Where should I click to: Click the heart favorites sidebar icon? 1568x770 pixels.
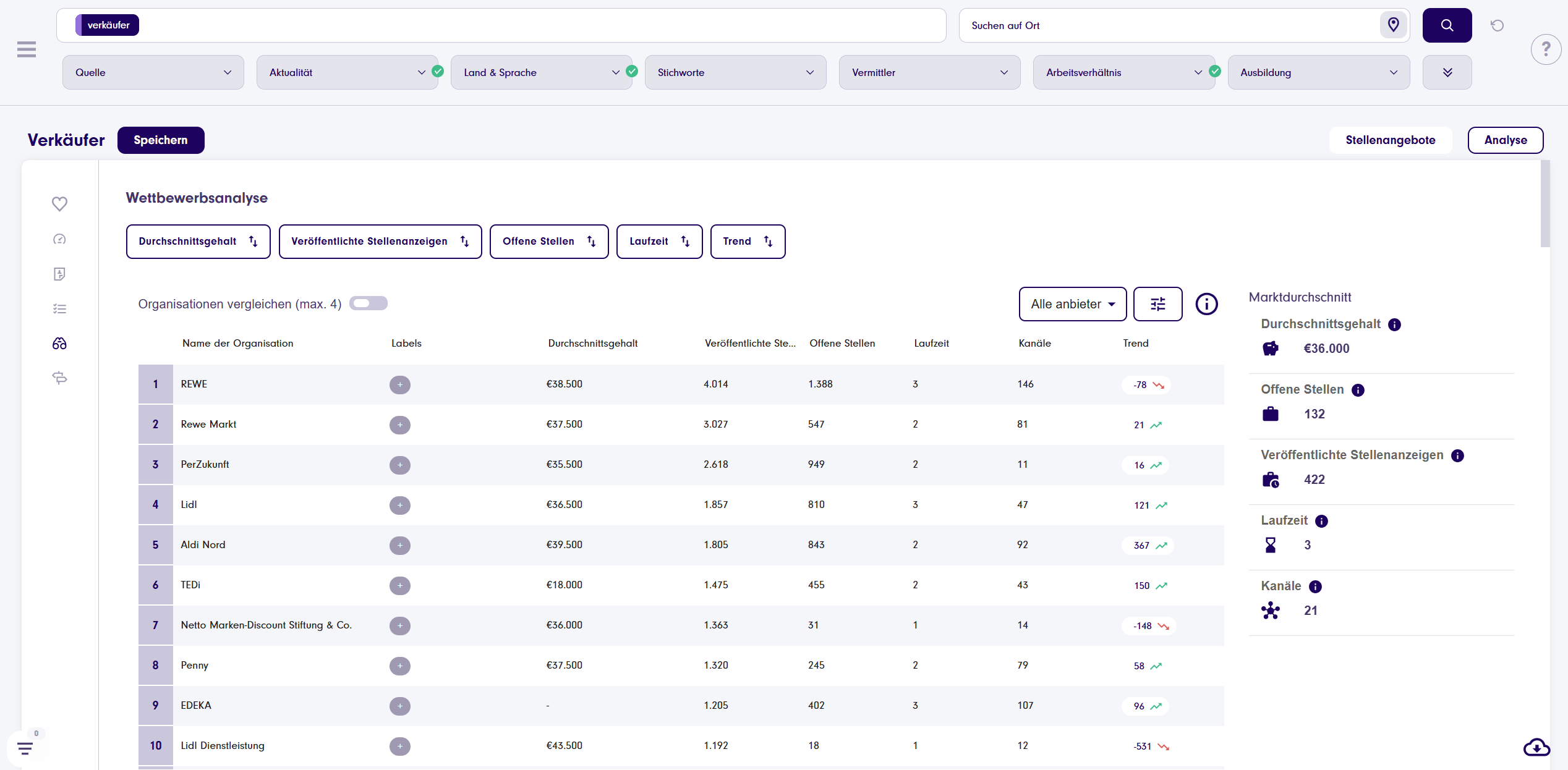[59, 204]
